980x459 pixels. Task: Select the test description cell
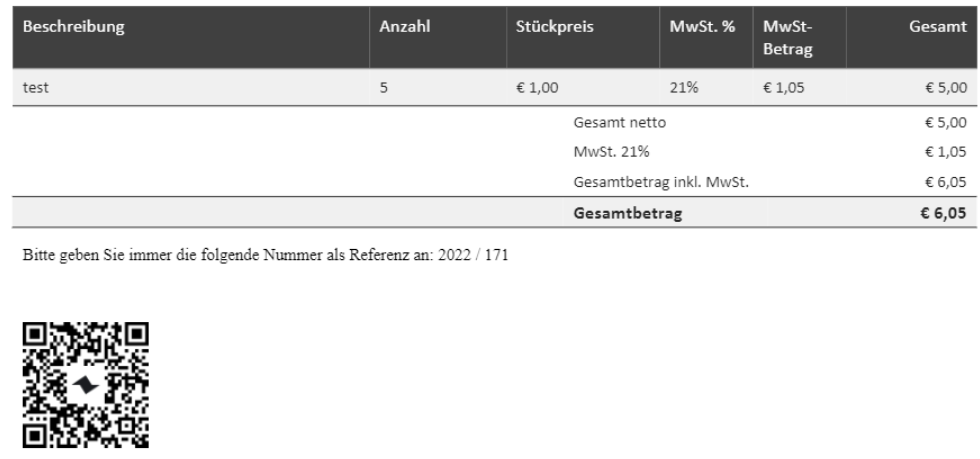click(x=36, y=88)
